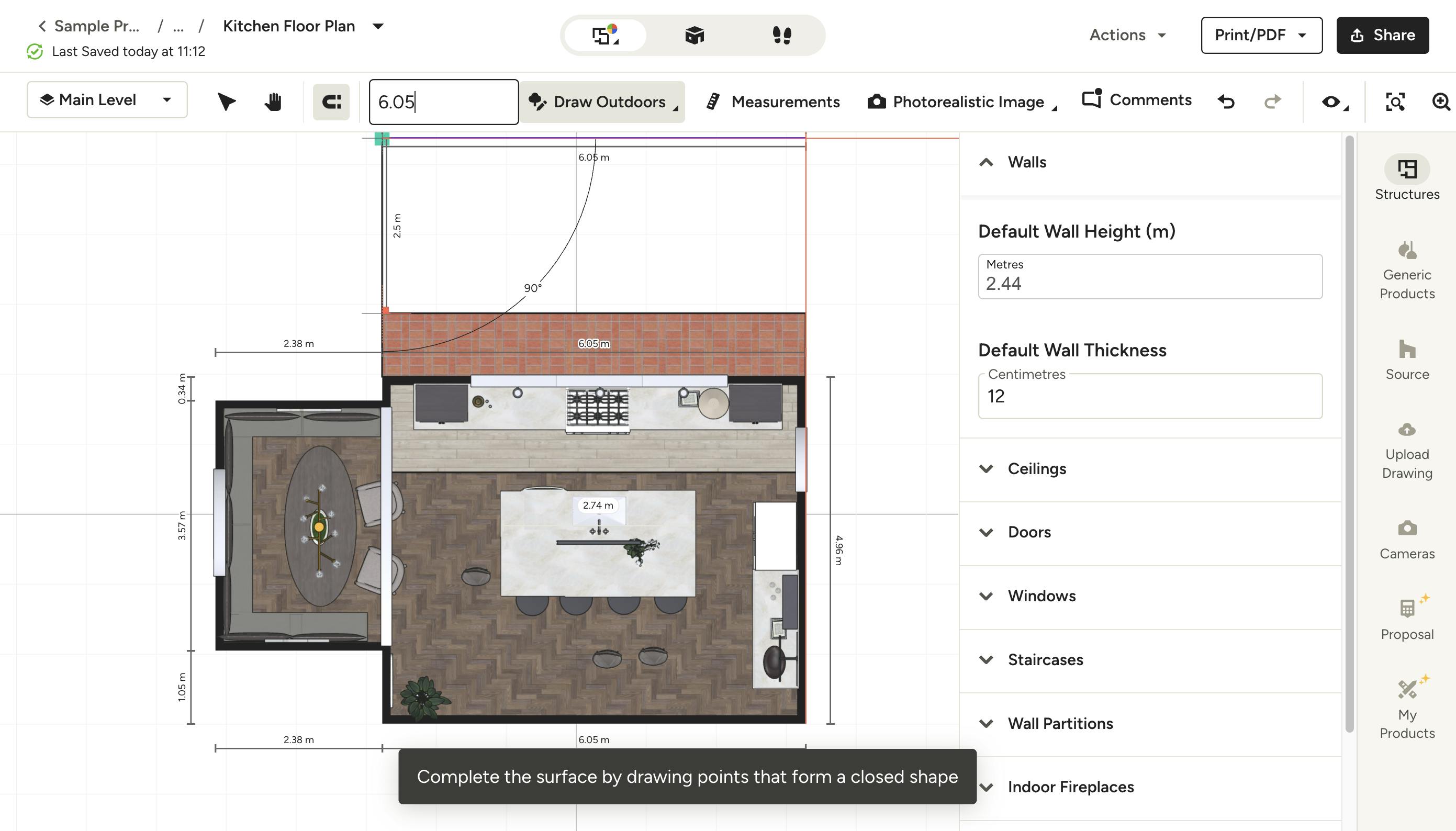This screenshot has width=1456, height=831.
Task: Click the wall length input field showing 6.05
Action: [443, 102]
